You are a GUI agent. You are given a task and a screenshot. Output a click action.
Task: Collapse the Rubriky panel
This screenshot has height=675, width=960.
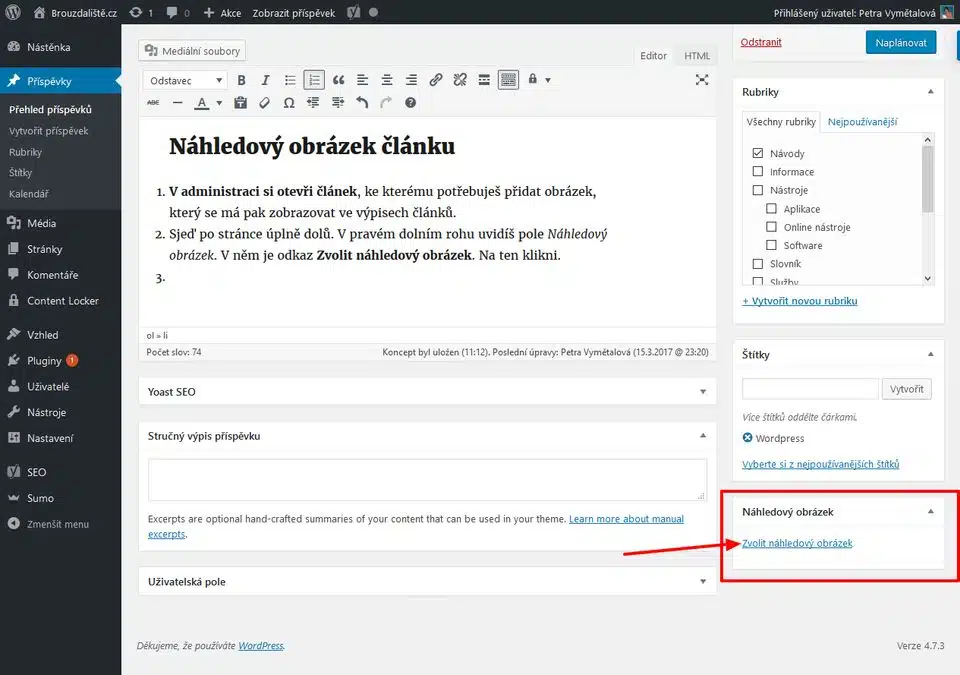coord(931,92)
